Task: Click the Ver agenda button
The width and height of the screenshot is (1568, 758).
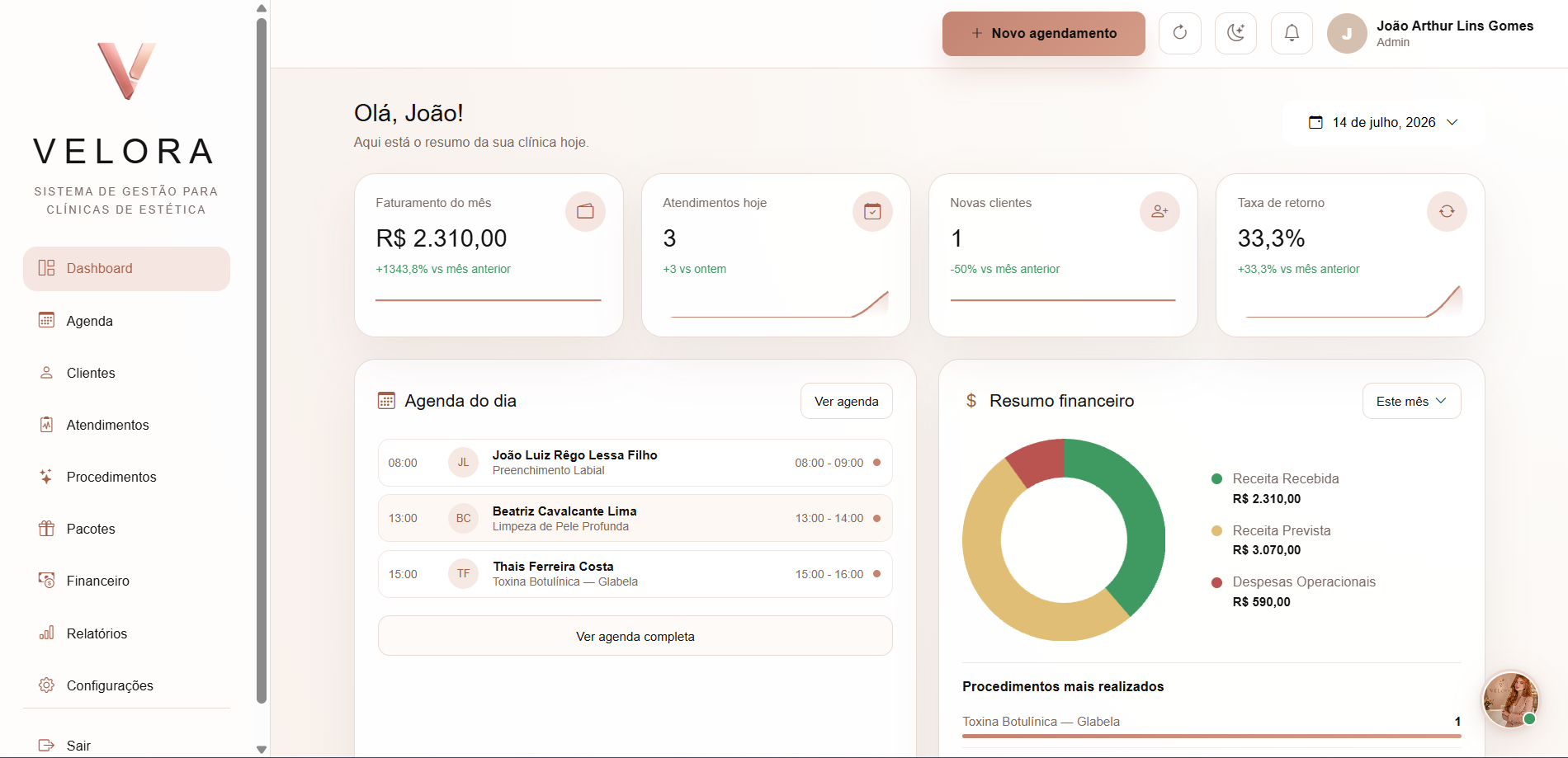Action: tap(847, 401)
